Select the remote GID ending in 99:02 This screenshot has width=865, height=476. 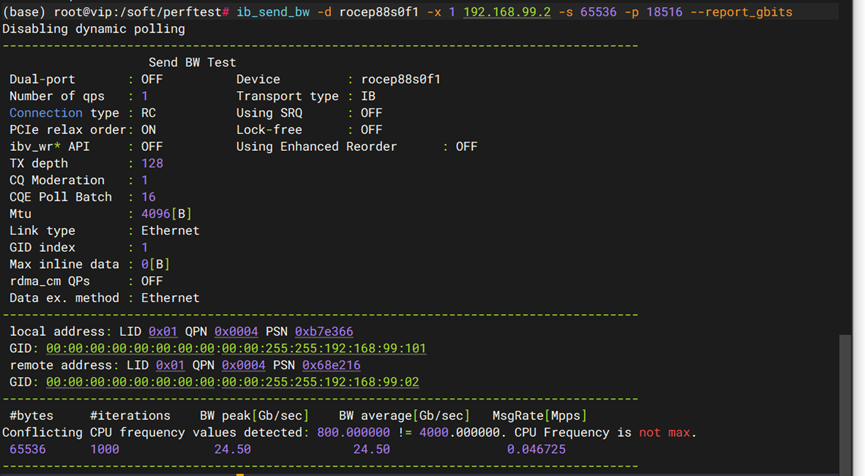(232, 382)
